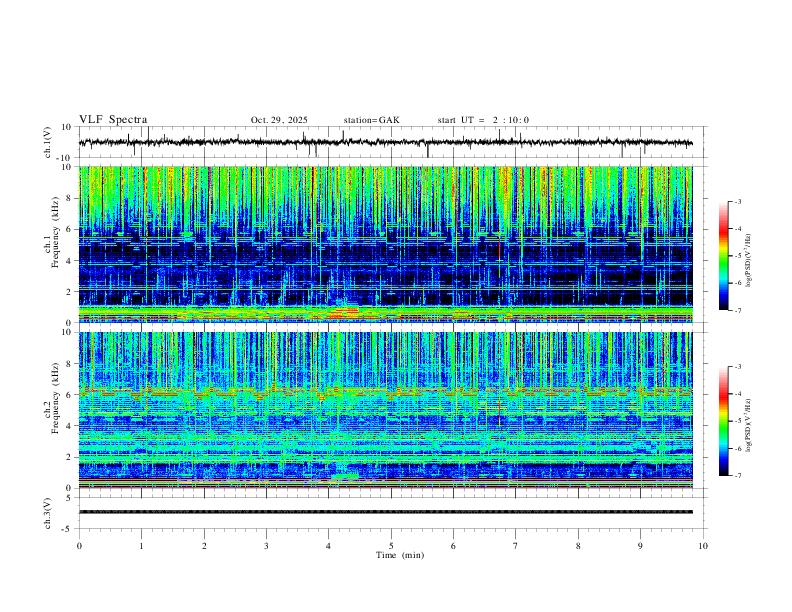The height and width of the screenshot is (612, 792).
Task: Click the "-5" tick on ch.3 voltage axis
Action: tap(68, 529)
